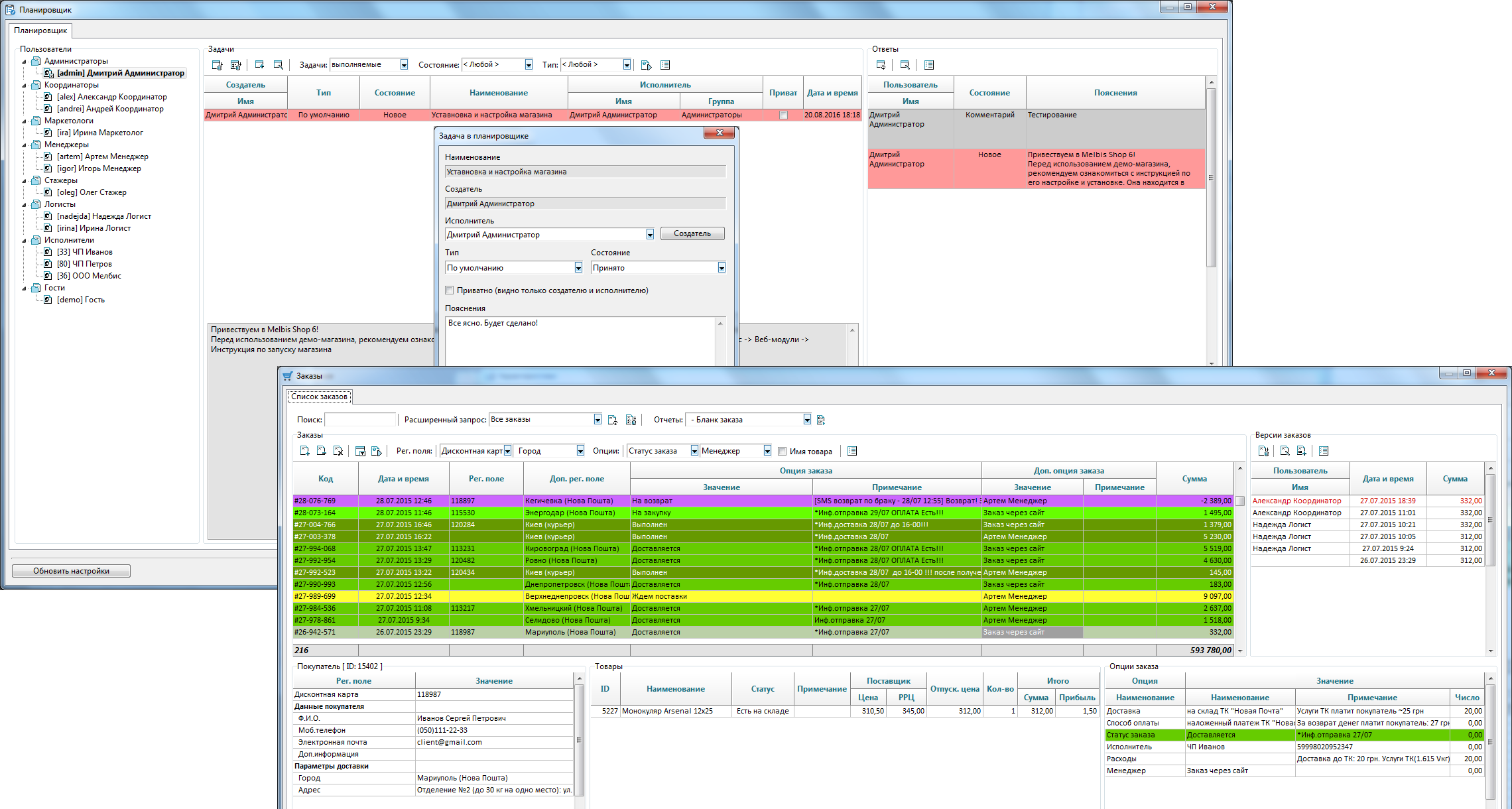Viewport: 1512px width, 809px height.
Task: Enable Приватно checkbox in task dialog
Action: point(450,290)
